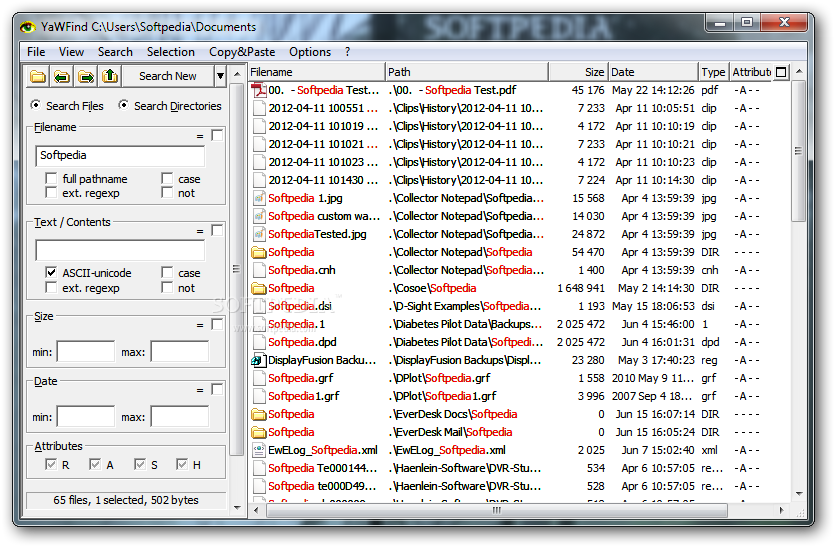
Task: Select the Search Files radio button
Action: tap(35, 105)
